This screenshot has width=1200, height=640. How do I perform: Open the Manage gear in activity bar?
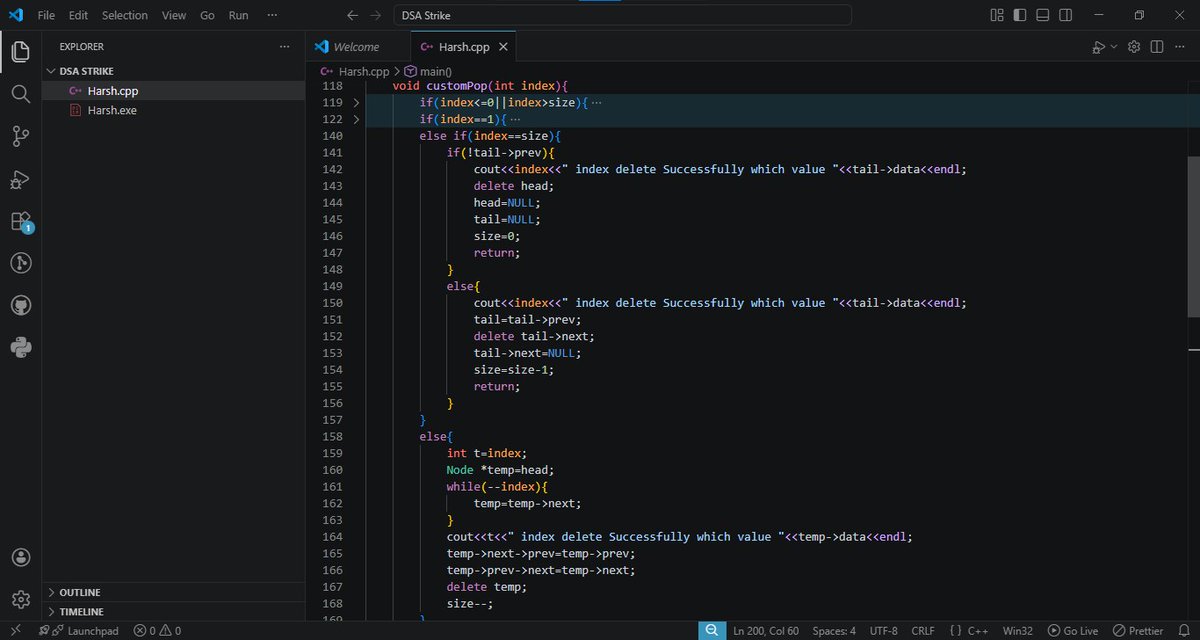click(21, 599)
